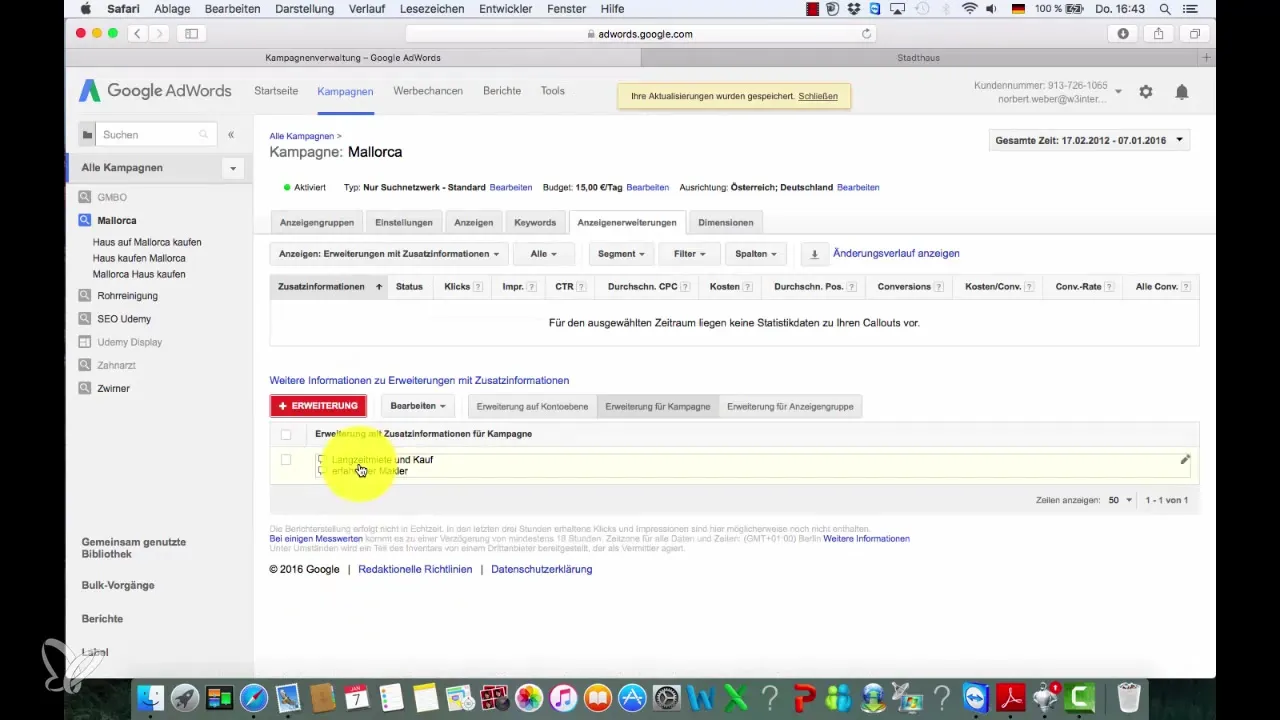
Task: Reload the page in Safari address bar
Action: (x=866, y=33)
